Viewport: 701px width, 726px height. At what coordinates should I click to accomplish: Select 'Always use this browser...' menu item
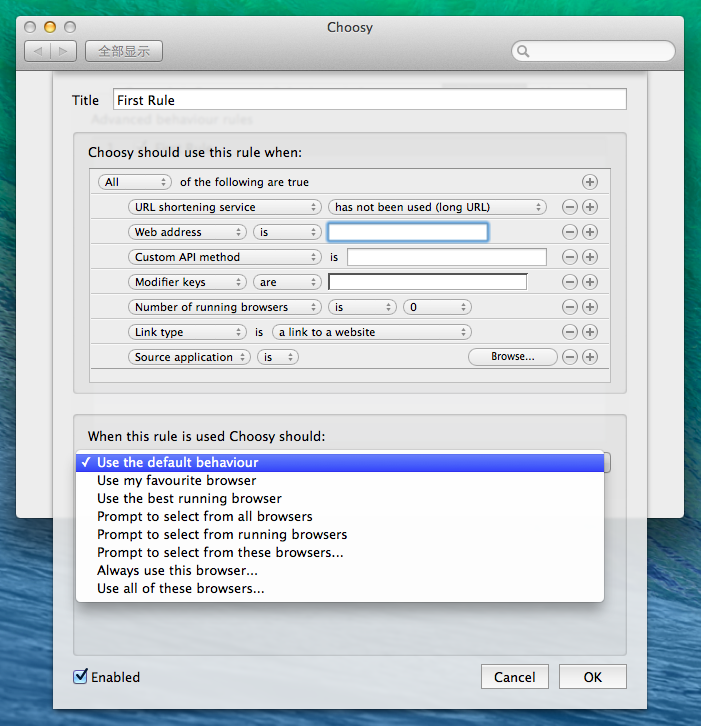[177, 571]
